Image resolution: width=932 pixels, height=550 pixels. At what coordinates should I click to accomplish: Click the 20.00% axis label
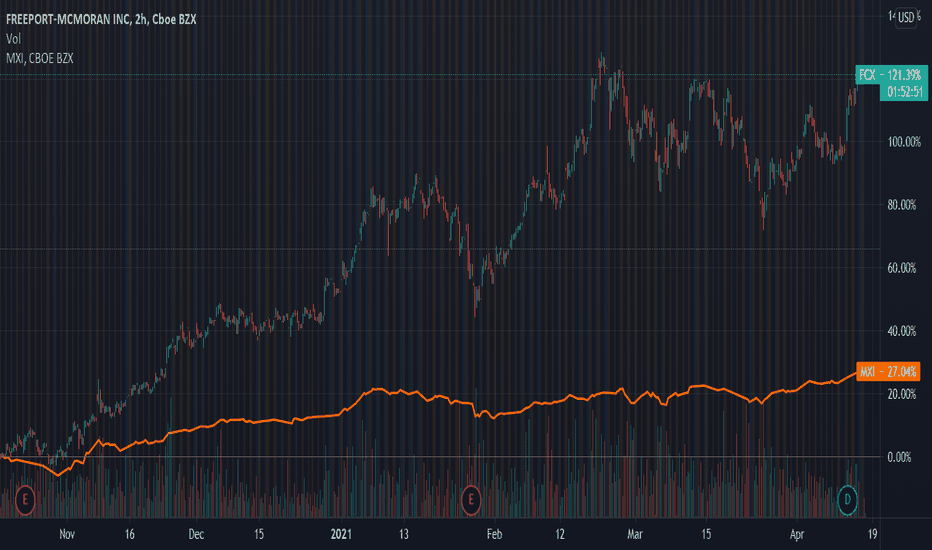[902, 394]
